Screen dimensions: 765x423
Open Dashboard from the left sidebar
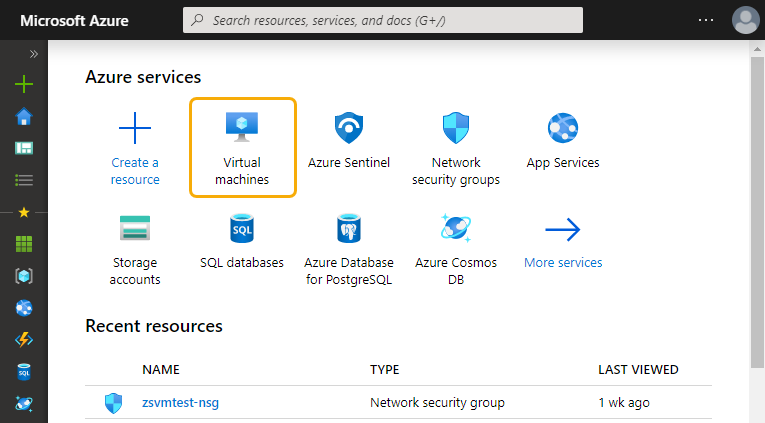(x=24, y=149)
